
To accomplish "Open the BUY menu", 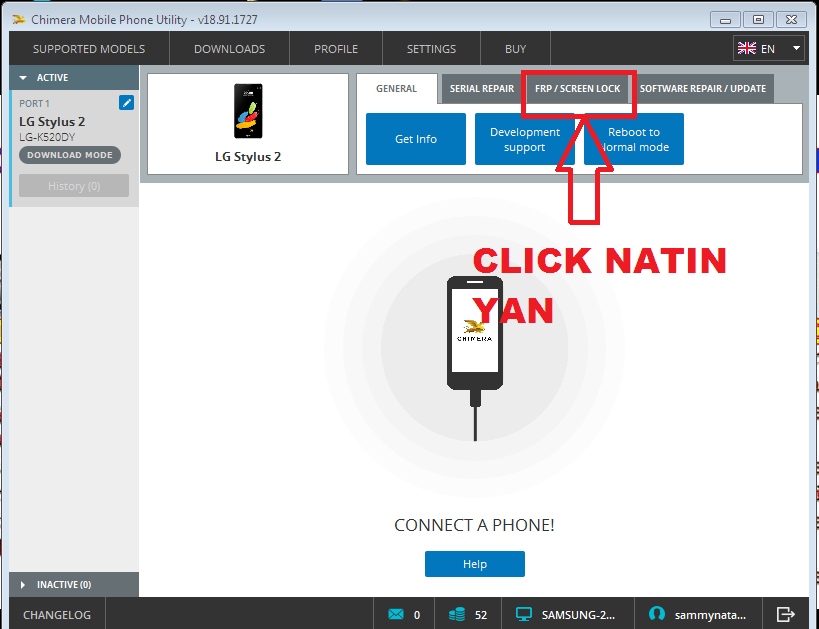I will coord(515,49).
